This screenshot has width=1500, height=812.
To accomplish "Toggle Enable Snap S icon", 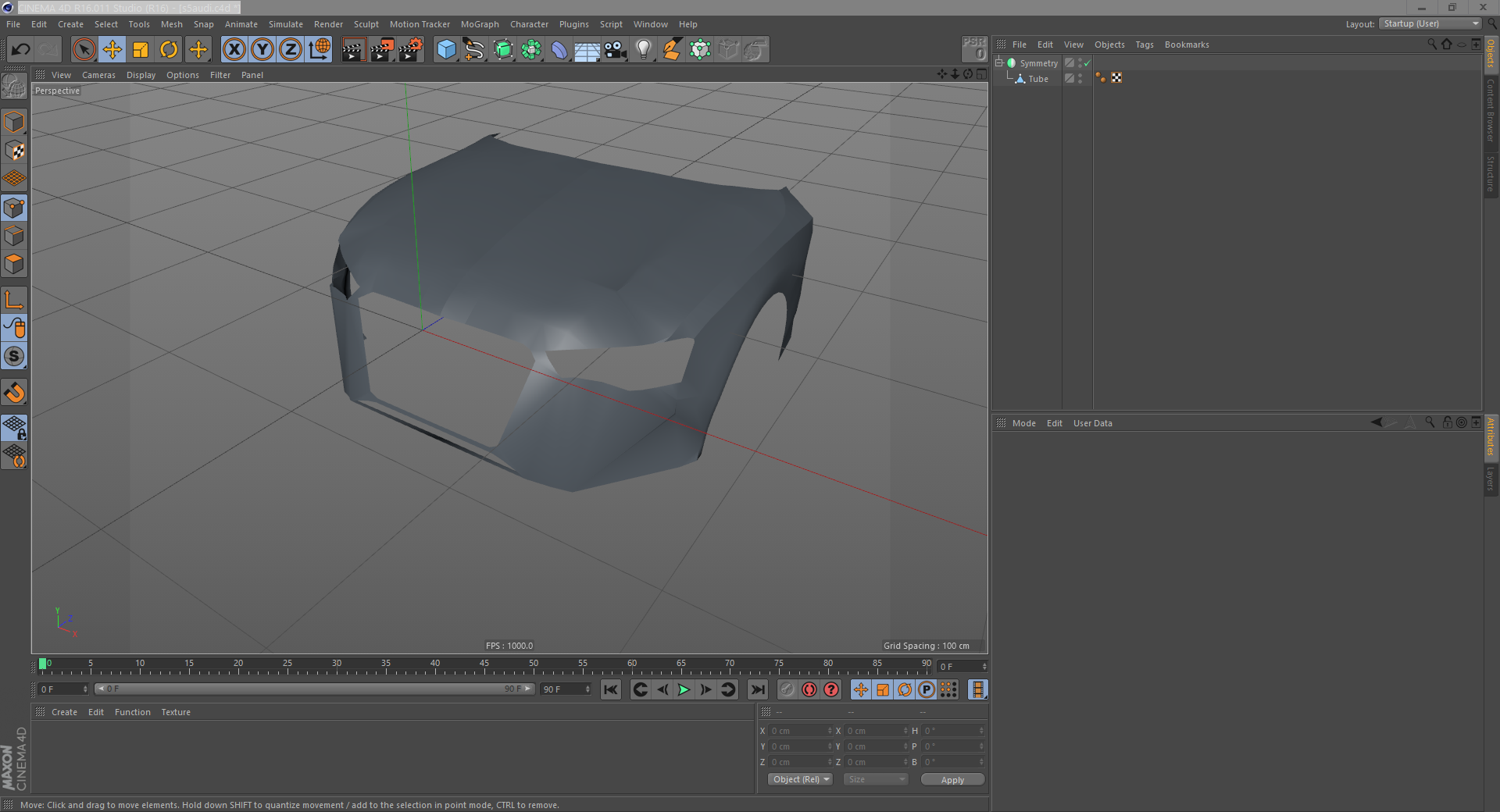I will click(14, 357).
